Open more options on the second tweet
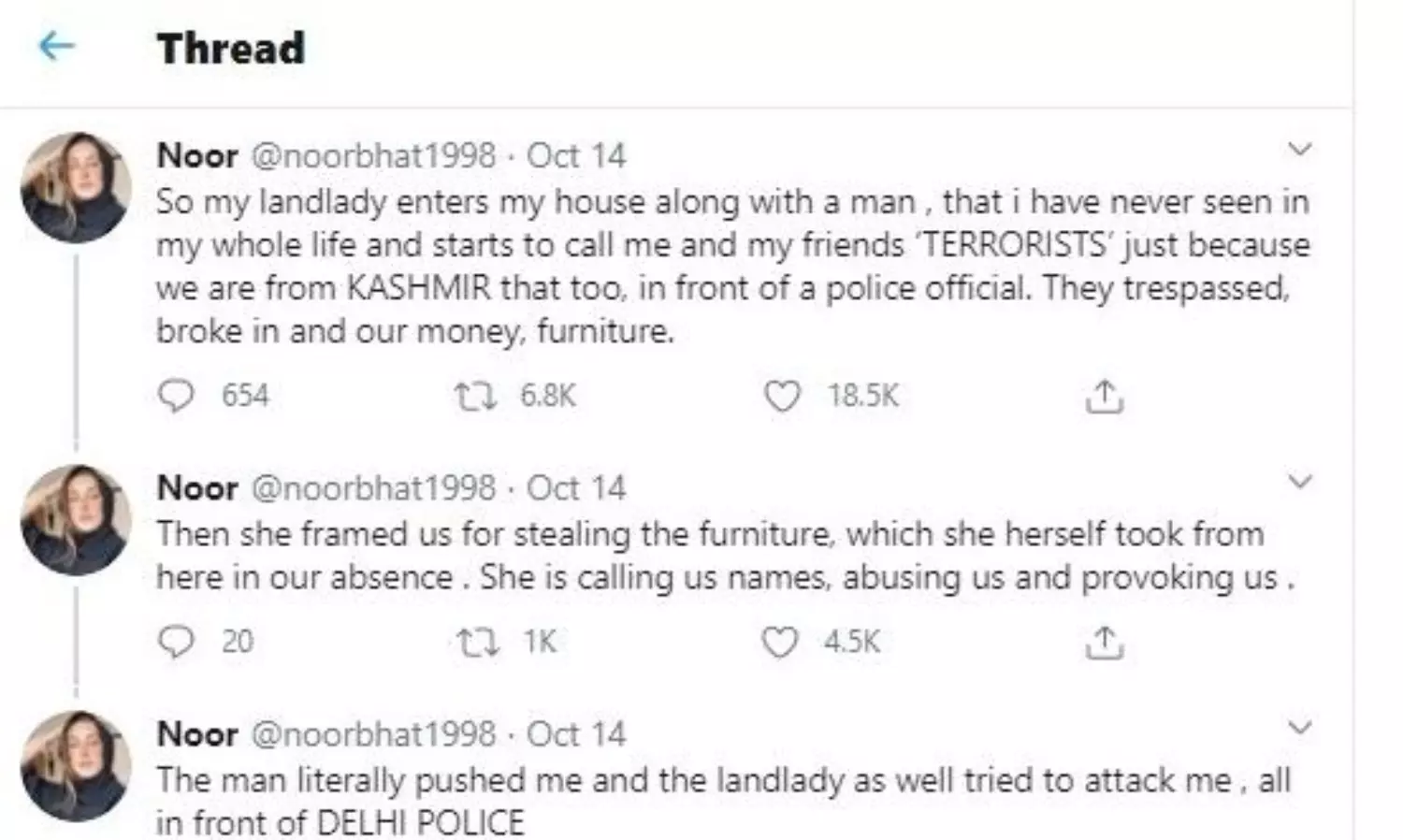 [1300, 481]
